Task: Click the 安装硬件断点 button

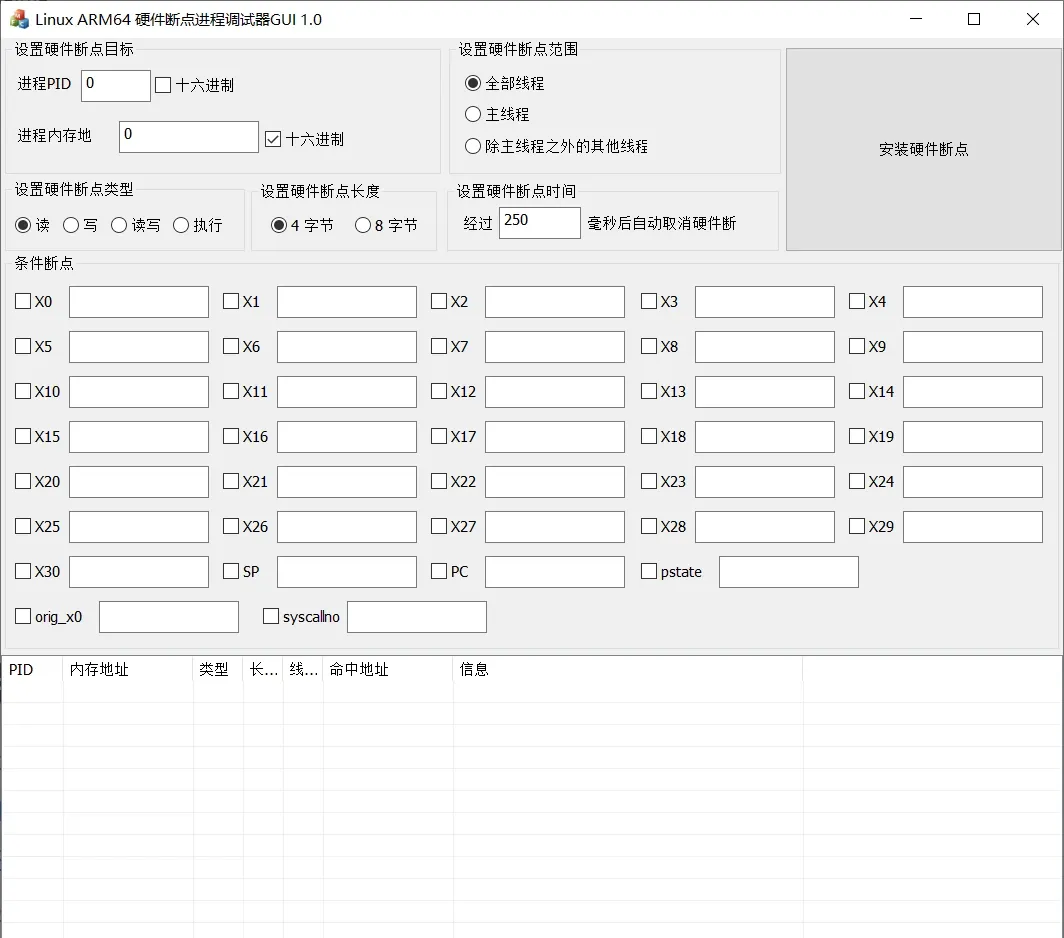Action: (924, 149)
